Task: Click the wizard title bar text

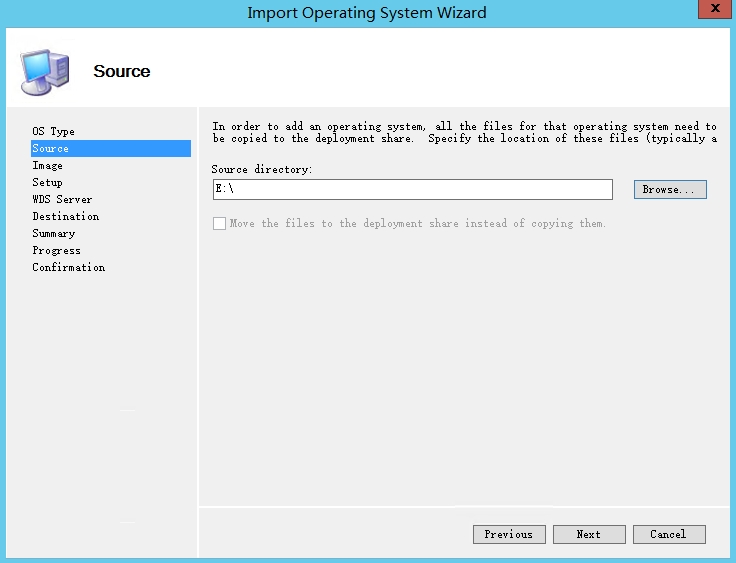Action: click(367, 12)
